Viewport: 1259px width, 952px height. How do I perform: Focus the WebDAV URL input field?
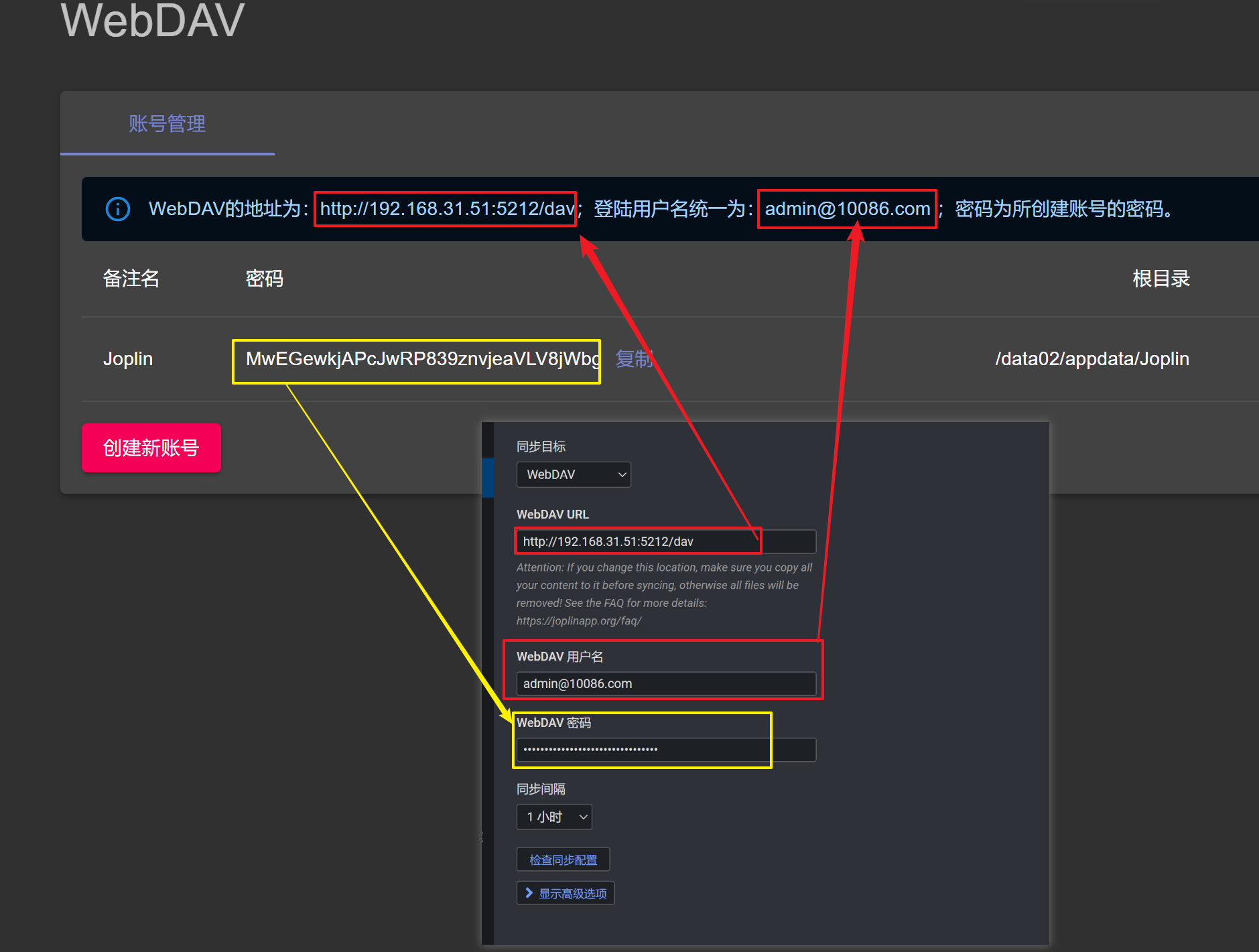click(666, 541)
